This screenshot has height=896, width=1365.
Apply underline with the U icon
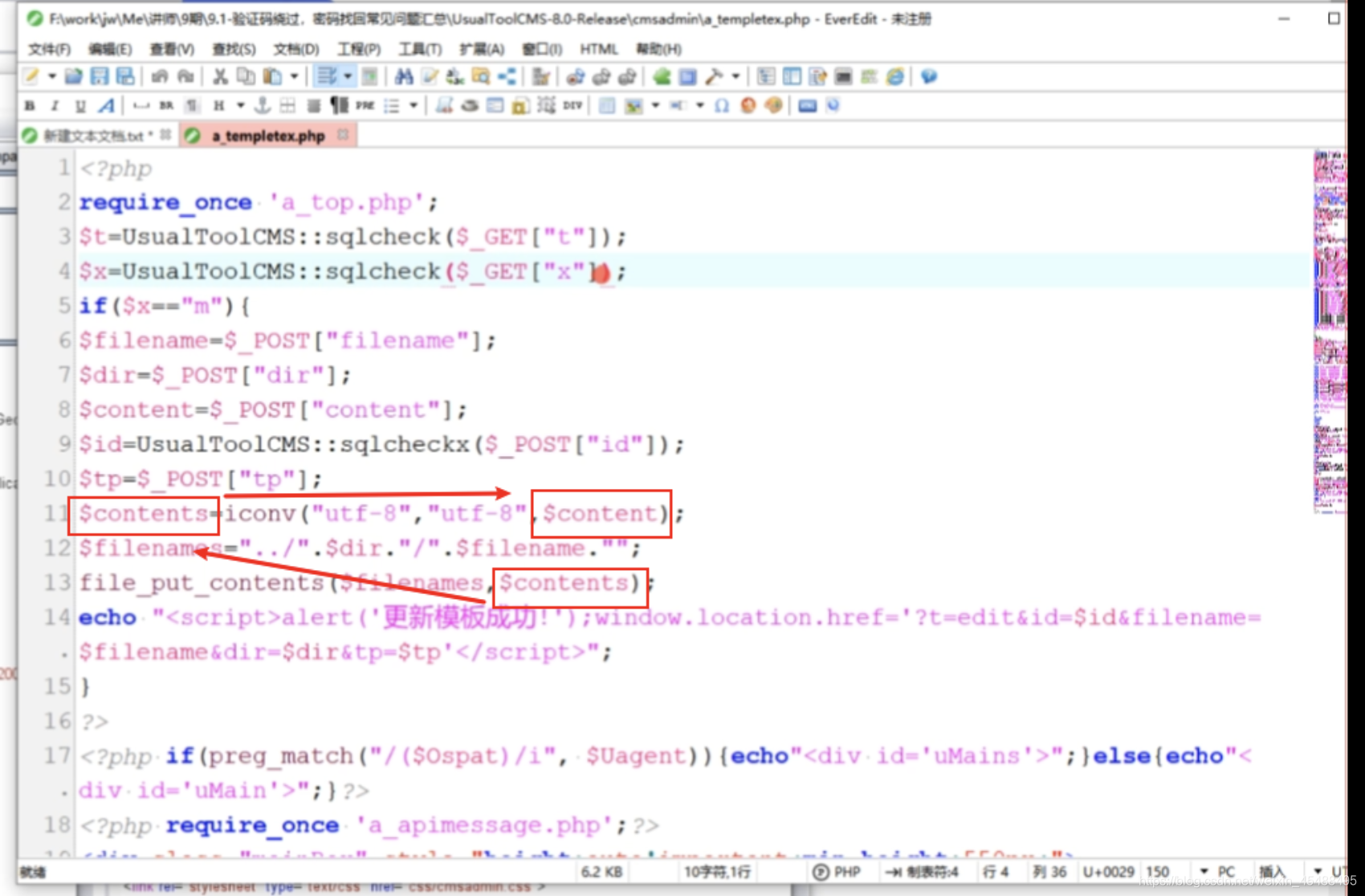[80, 105]
